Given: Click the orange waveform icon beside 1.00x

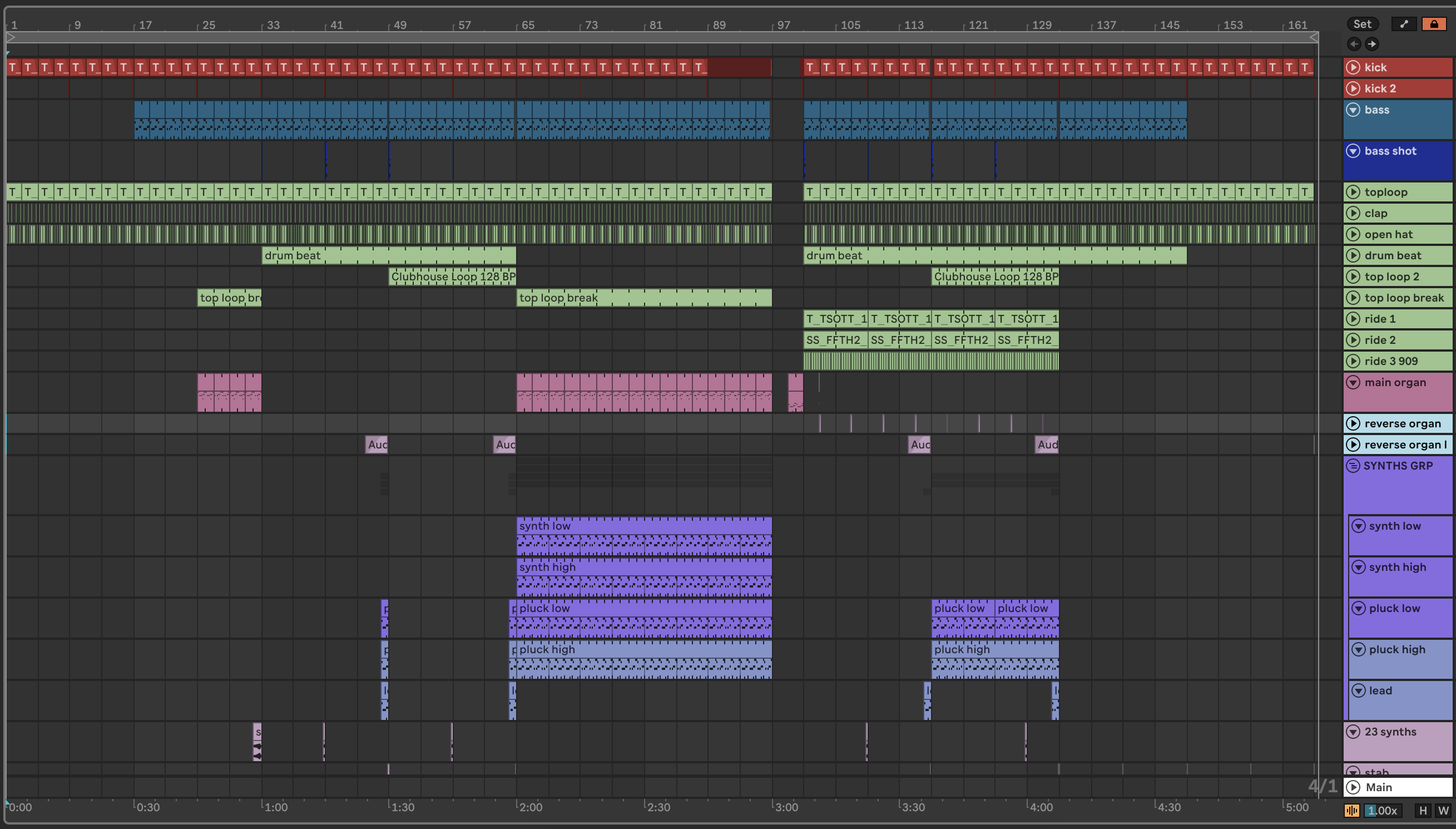Looking at the screenshot, I should coord(1352,810).
